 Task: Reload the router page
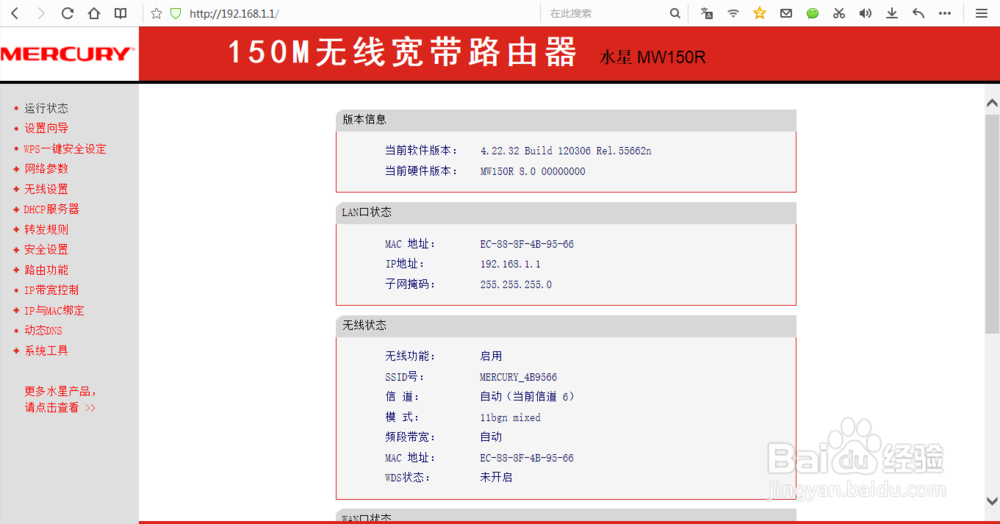[x=67, y=13]
